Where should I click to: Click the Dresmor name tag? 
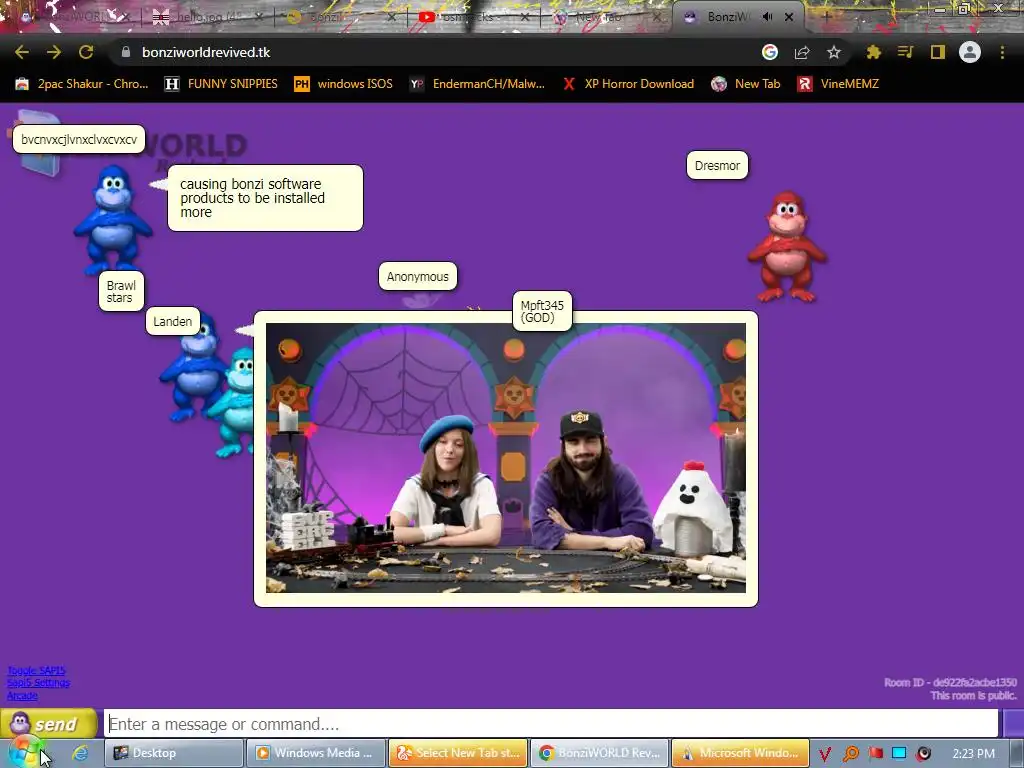coord(717,165)
